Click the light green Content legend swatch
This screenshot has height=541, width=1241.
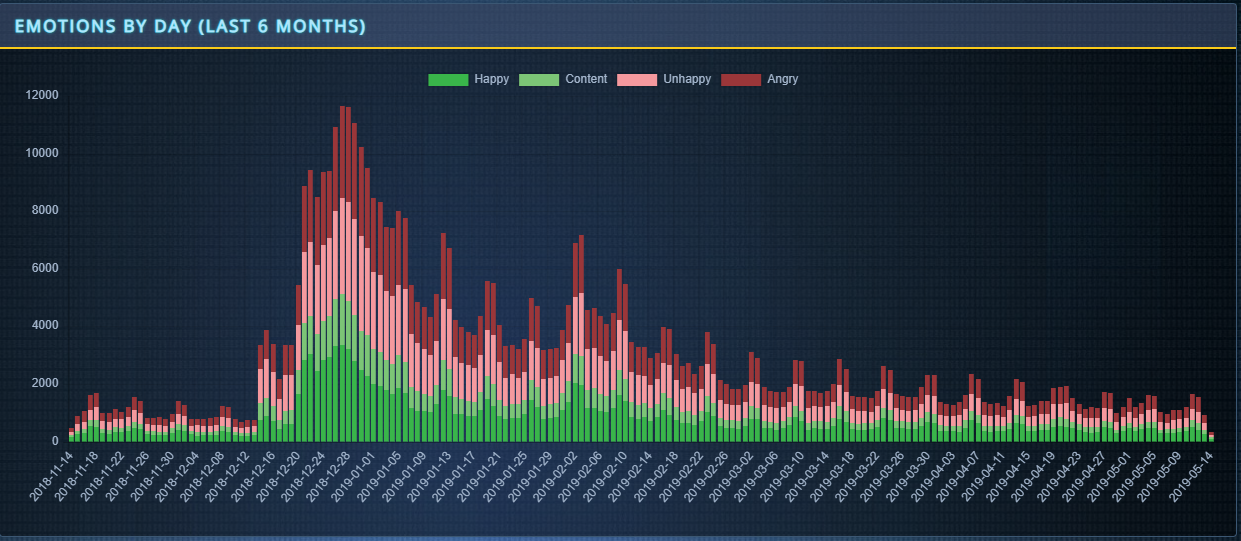(x=539, y=80)
